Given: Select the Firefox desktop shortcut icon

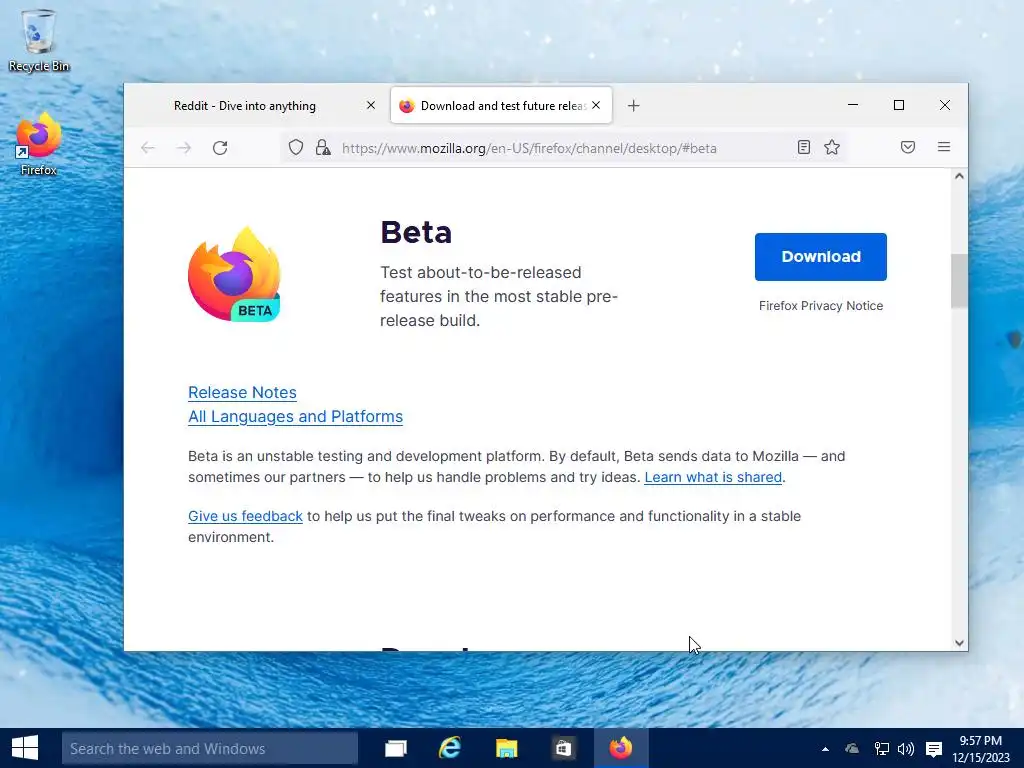Looking at the screenshot, I should (39, 144).
